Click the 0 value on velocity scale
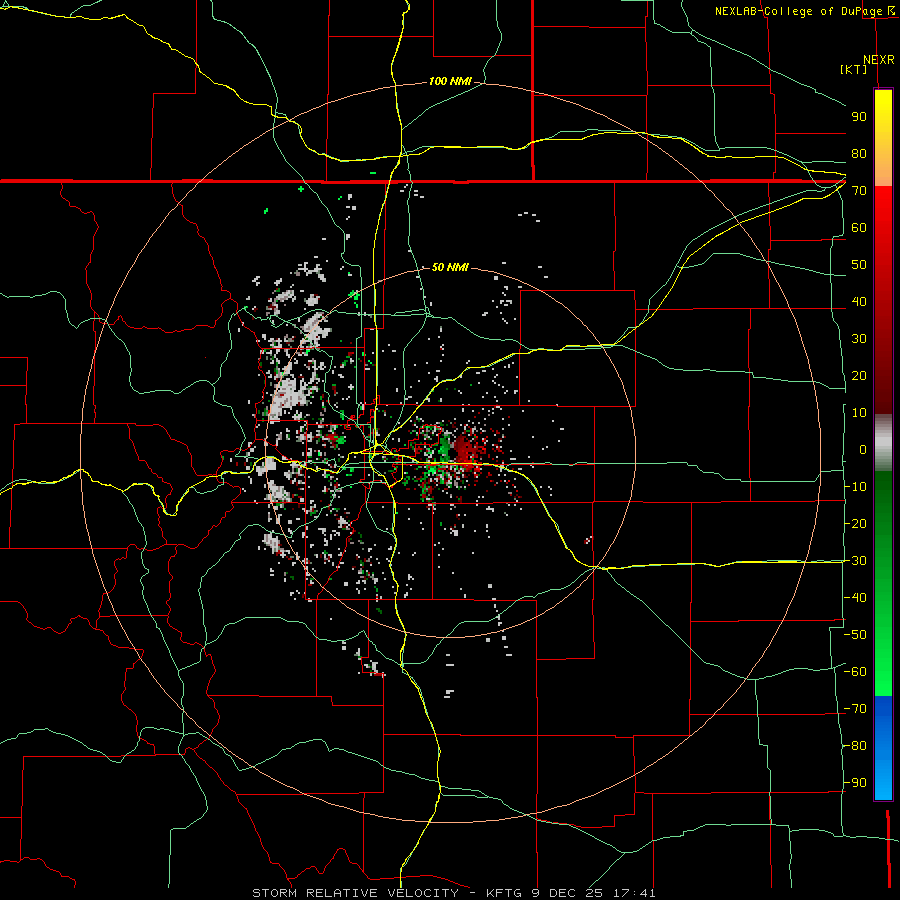 [x=863, y=450]
